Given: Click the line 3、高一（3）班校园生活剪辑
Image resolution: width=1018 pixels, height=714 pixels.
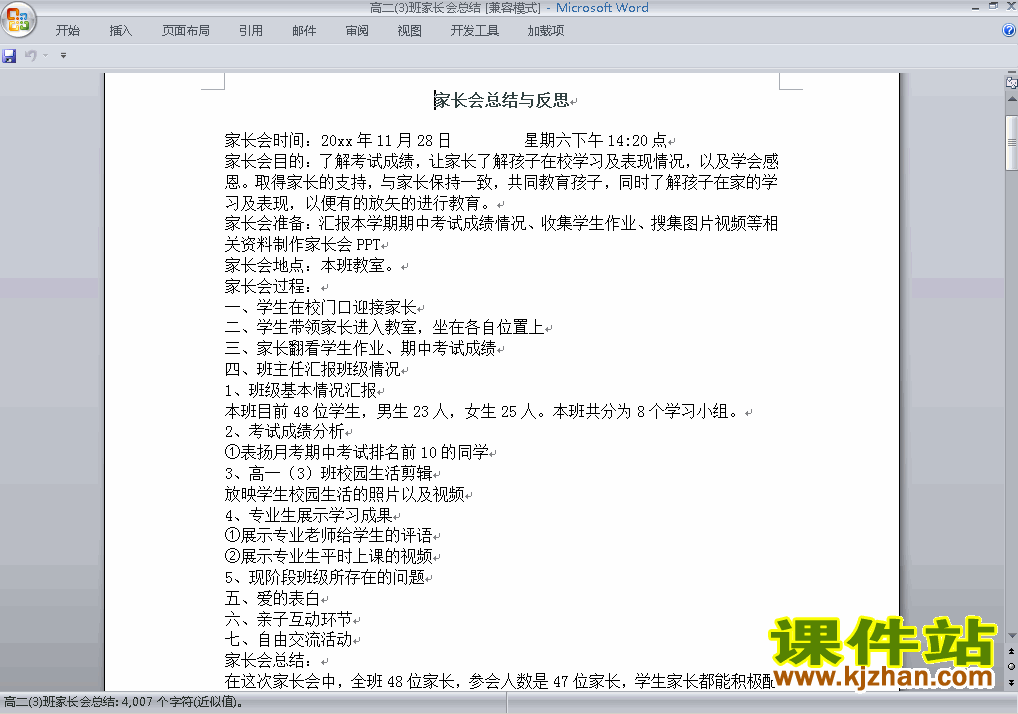Looking at the screenshot, I should (329, 473).
